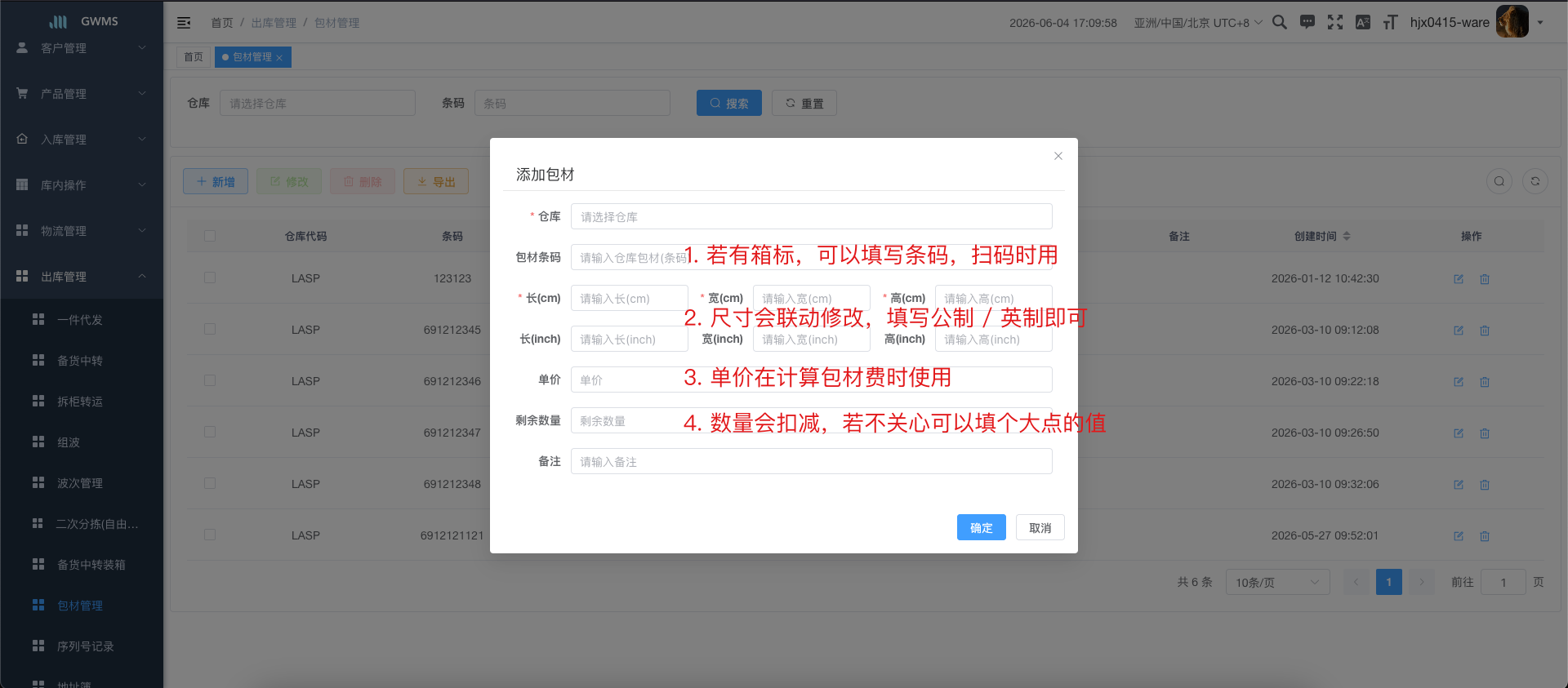Check the row checkbox for barcode 123123

click(210, 277)
